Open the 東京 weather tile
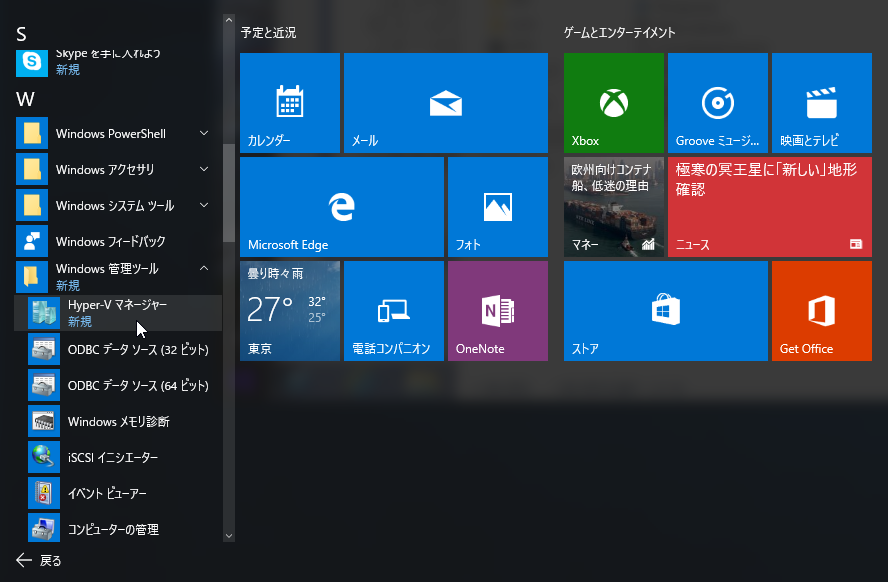888x582 pixels. coord(290,311)
